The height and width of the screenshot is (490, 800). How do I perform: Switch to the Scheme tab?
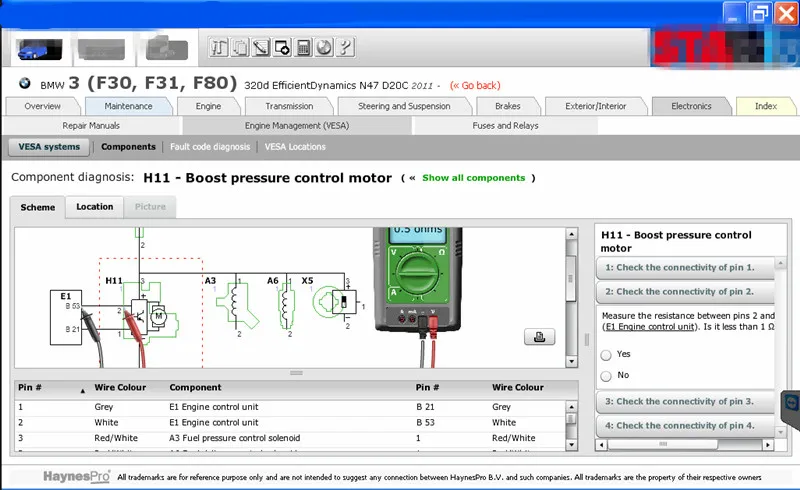[x=38, y=208]
